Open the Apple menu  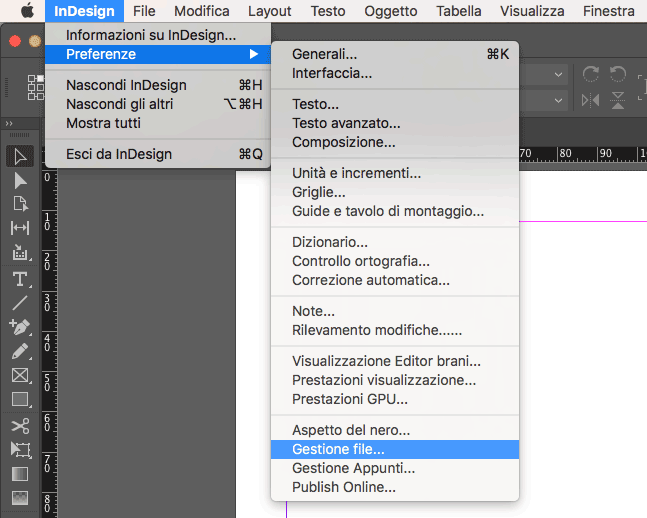click(27, 11)
